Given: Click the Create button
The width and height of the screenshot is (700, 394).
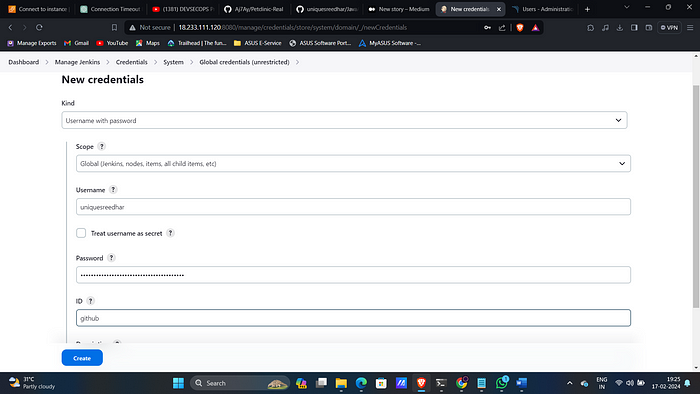Looking at the screenshot, I should coord(82,358).
